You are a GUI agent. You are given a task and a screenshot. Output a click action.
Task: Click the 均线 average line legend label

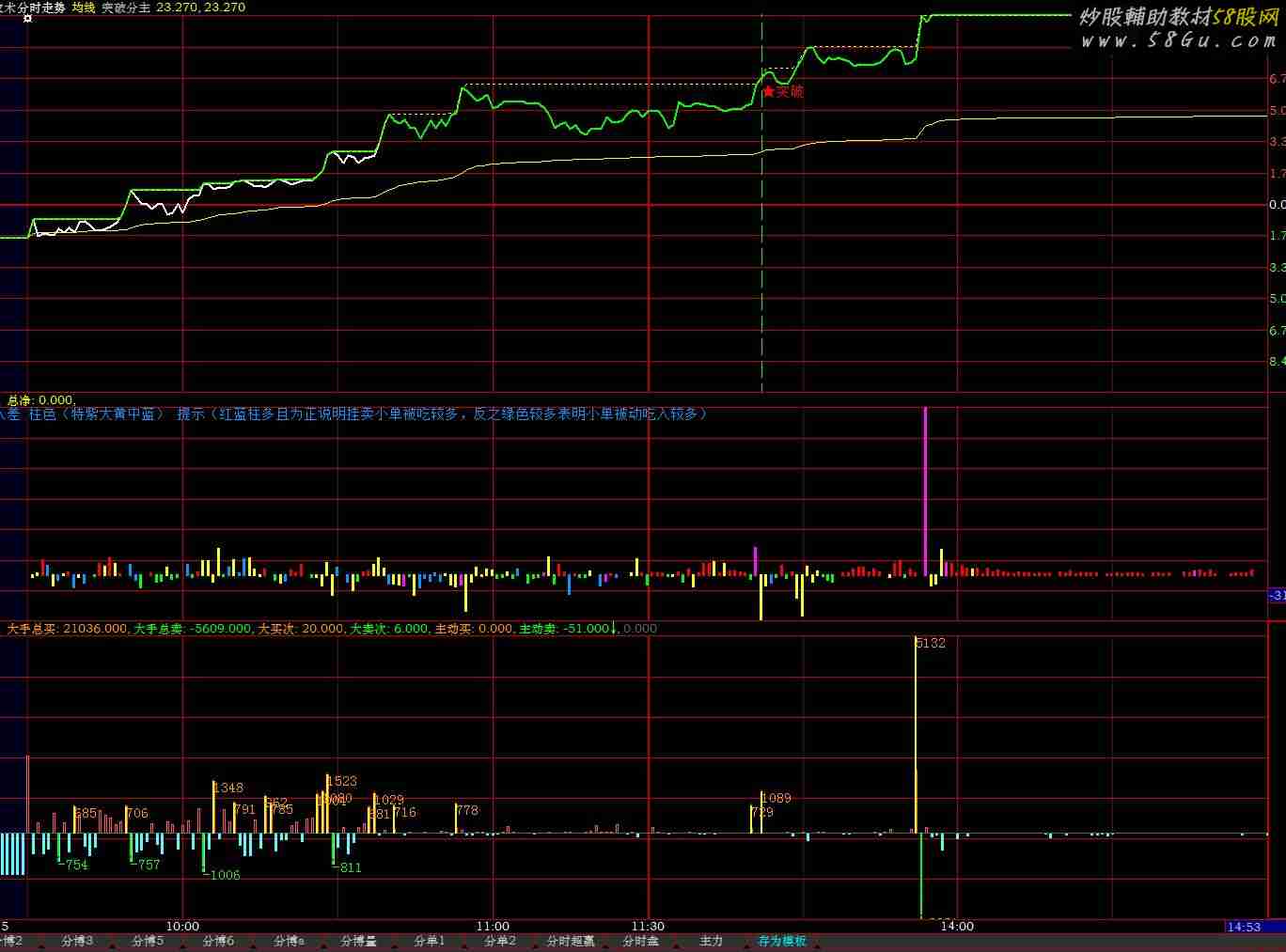click(84, 8)
